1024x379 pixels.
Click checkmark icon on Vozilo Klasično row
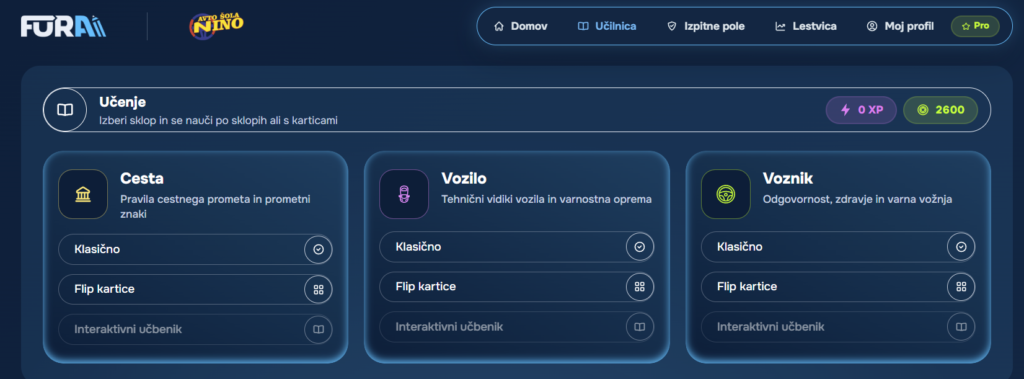pos(640,246)
